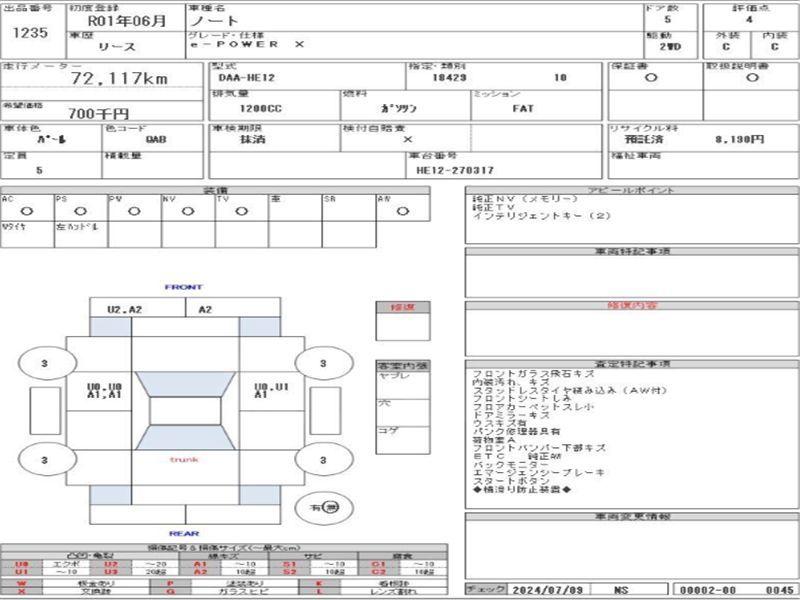Click the red trunk label in diagram
The height and width of the screenshot is (600, 800).
184,460
